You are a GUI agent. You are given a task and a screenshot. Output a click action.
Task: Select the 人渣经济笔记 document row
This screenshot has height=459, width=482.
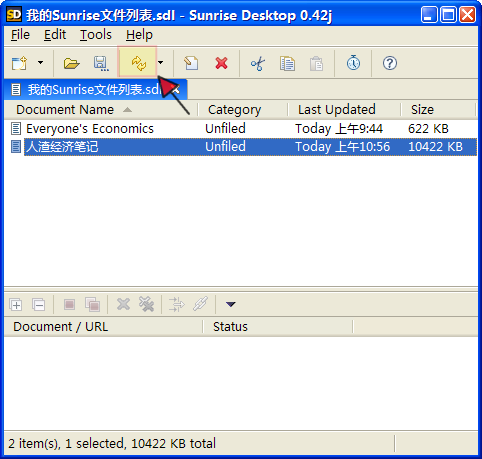(241, 147)
